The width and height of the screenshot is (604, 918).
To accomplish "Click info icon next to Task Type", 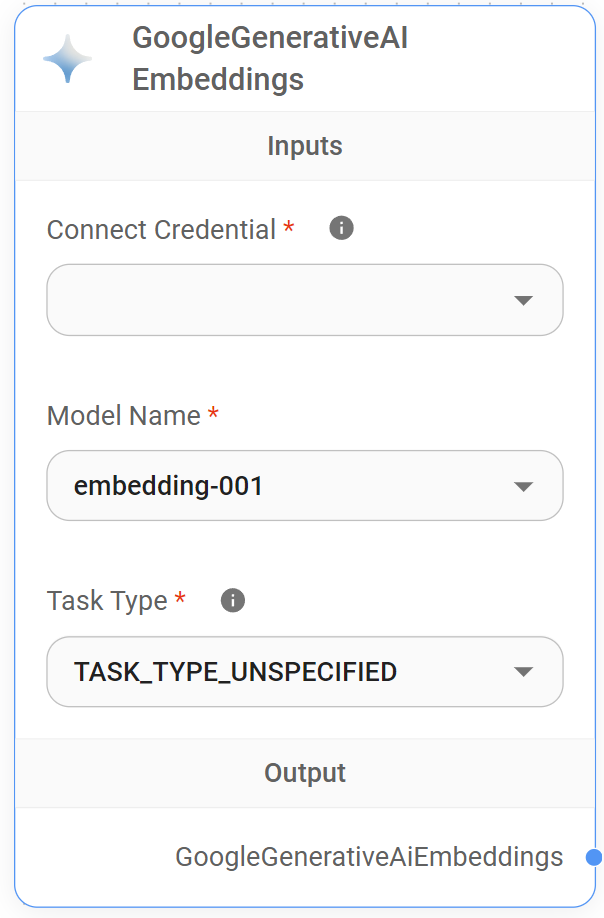I will pos(233,600).
